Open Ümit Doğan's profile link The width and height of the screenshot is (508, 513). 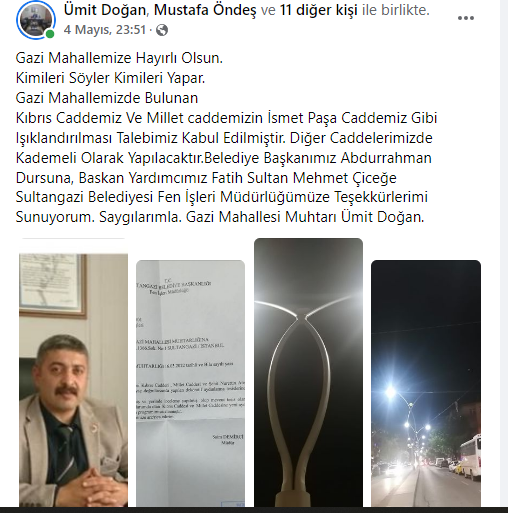click(105, 10)
